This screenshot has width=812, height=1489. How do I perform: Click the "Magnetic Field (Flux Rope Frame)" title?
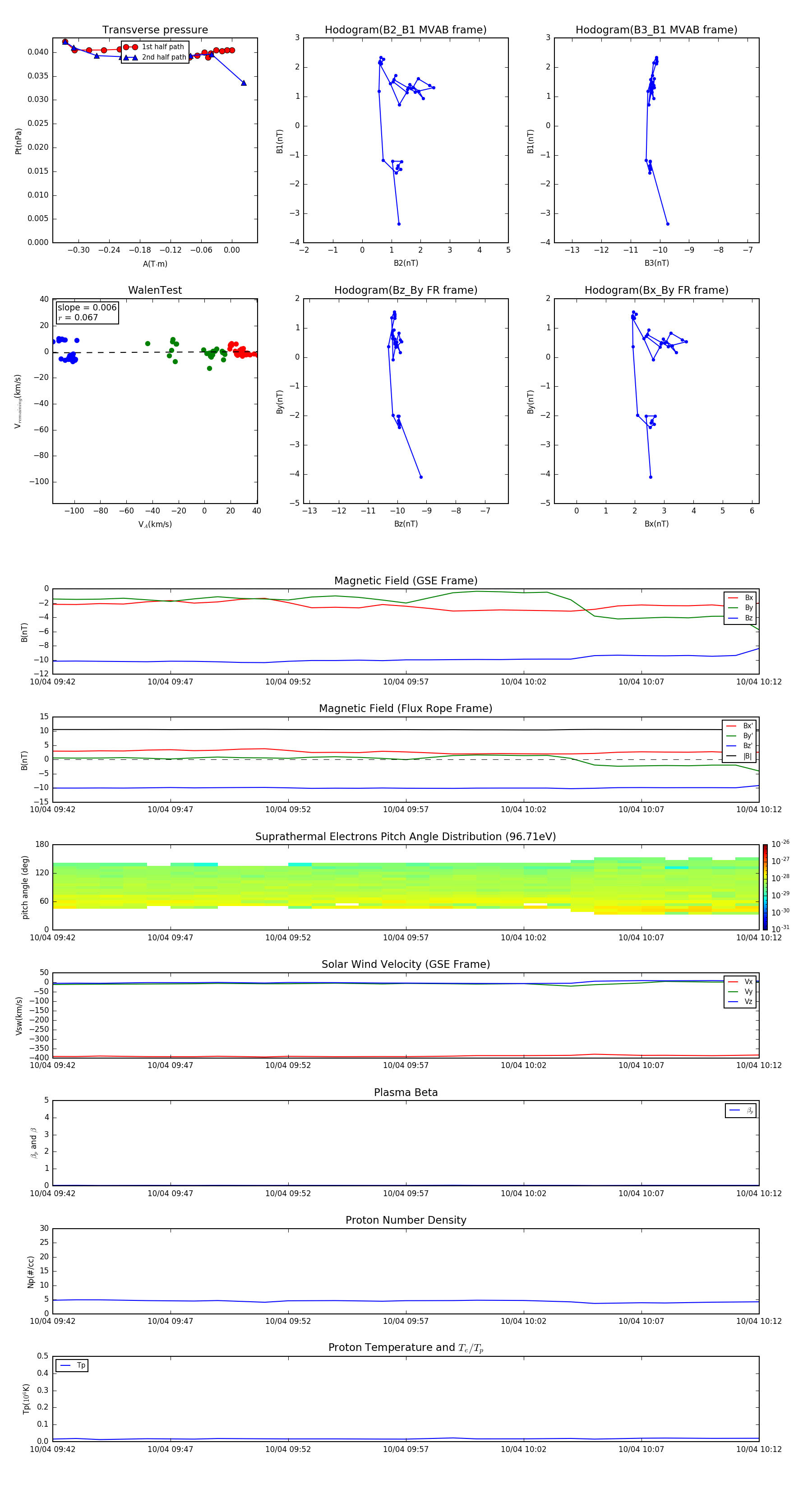406,709
